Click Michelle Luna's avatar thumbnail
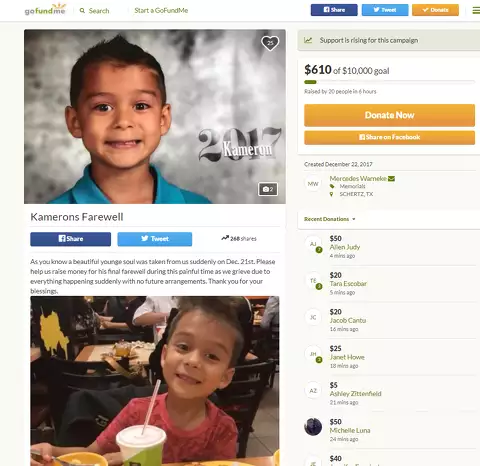This screenshot has height=466, width=480. [313, 427]
